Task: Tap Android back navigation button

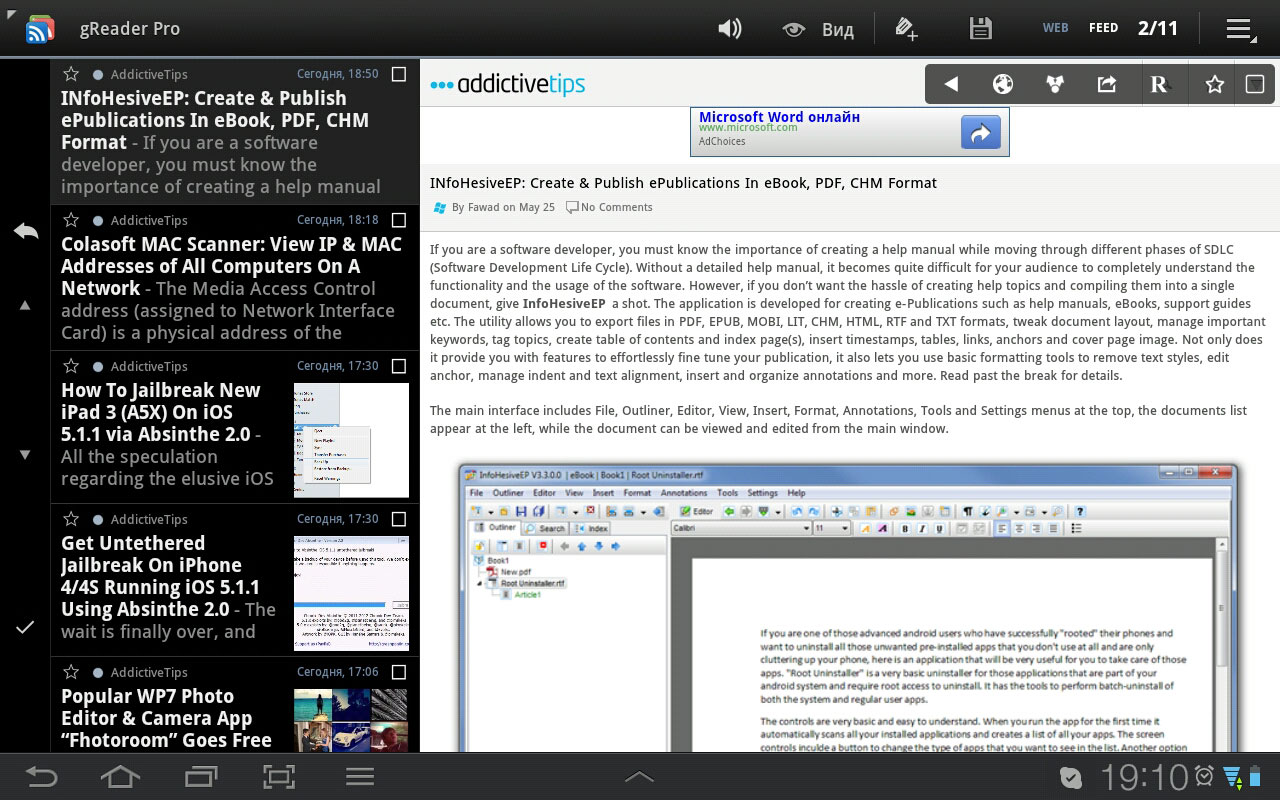Action: 41,776
